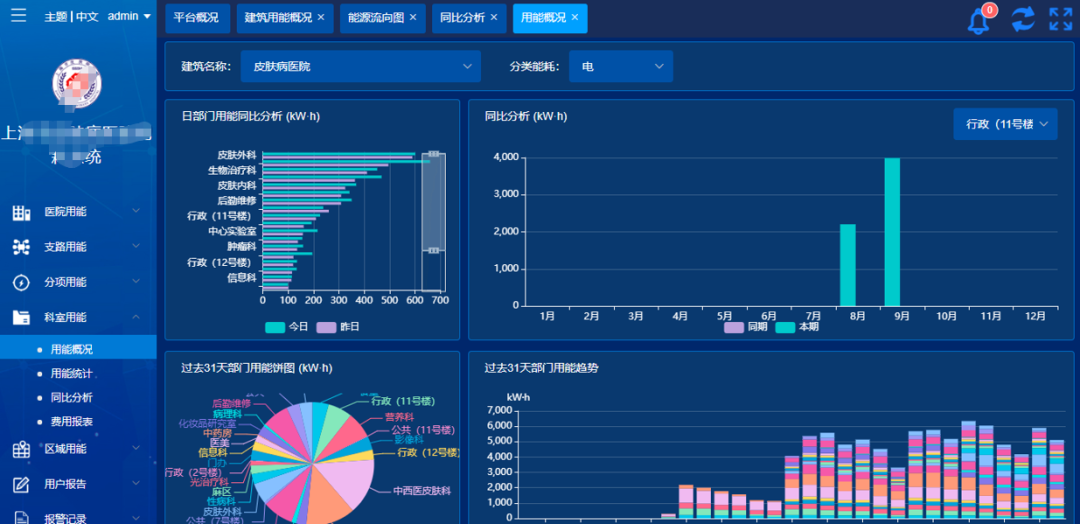Screen dimensions: 1080x524
Task: Close the 同比分析 tab
Action: 493,18
